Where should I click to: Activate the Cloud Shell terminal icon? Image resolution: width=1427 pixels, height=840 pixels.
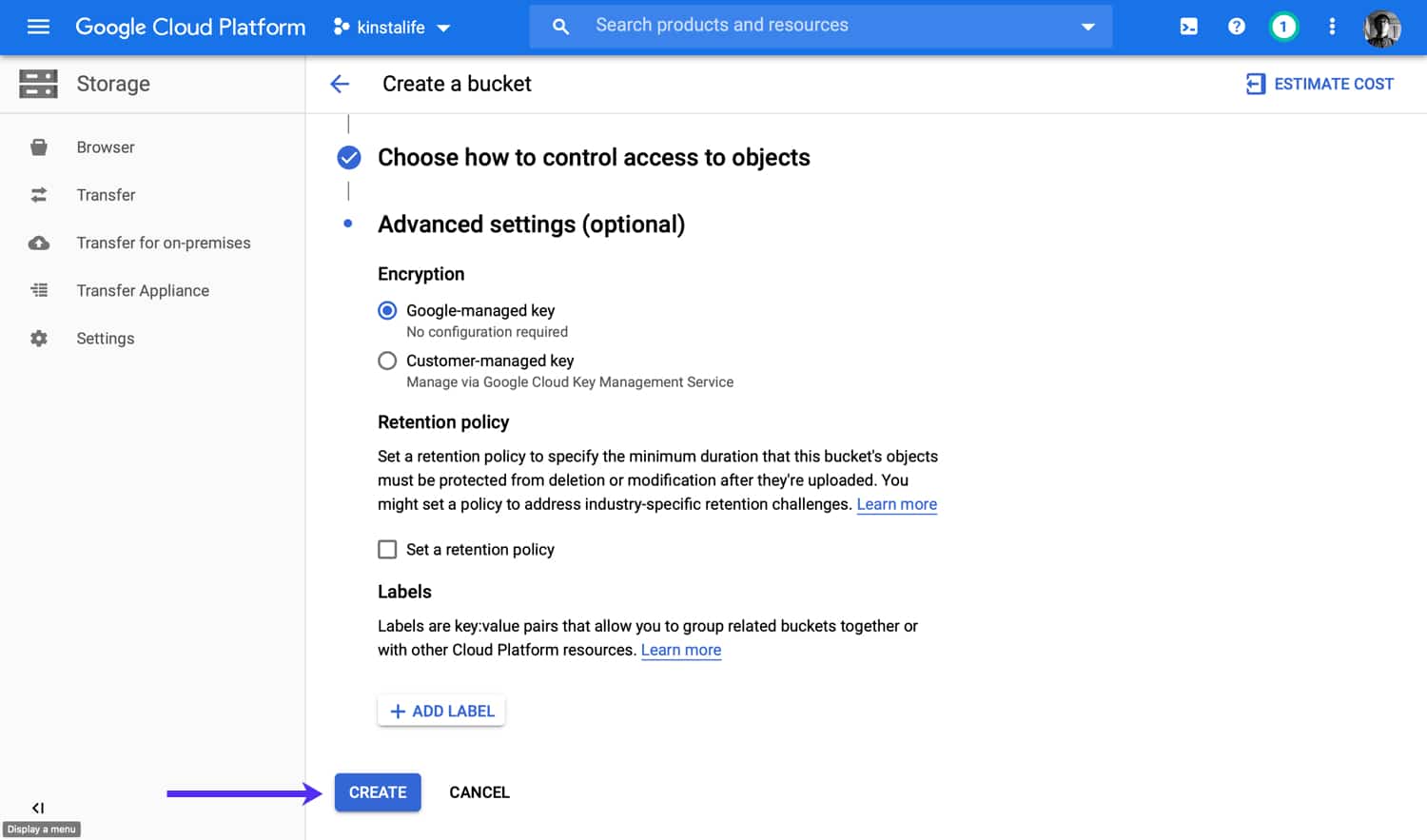[1188, 27]
